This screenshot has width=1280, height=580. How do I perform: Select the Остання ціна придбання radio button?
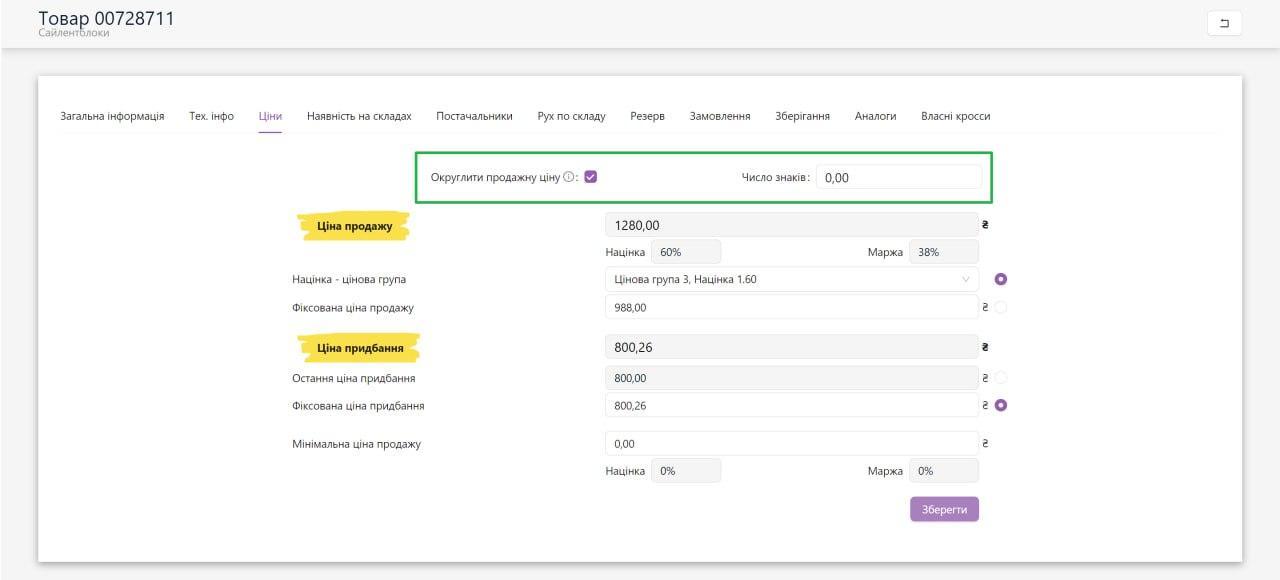1000,378
